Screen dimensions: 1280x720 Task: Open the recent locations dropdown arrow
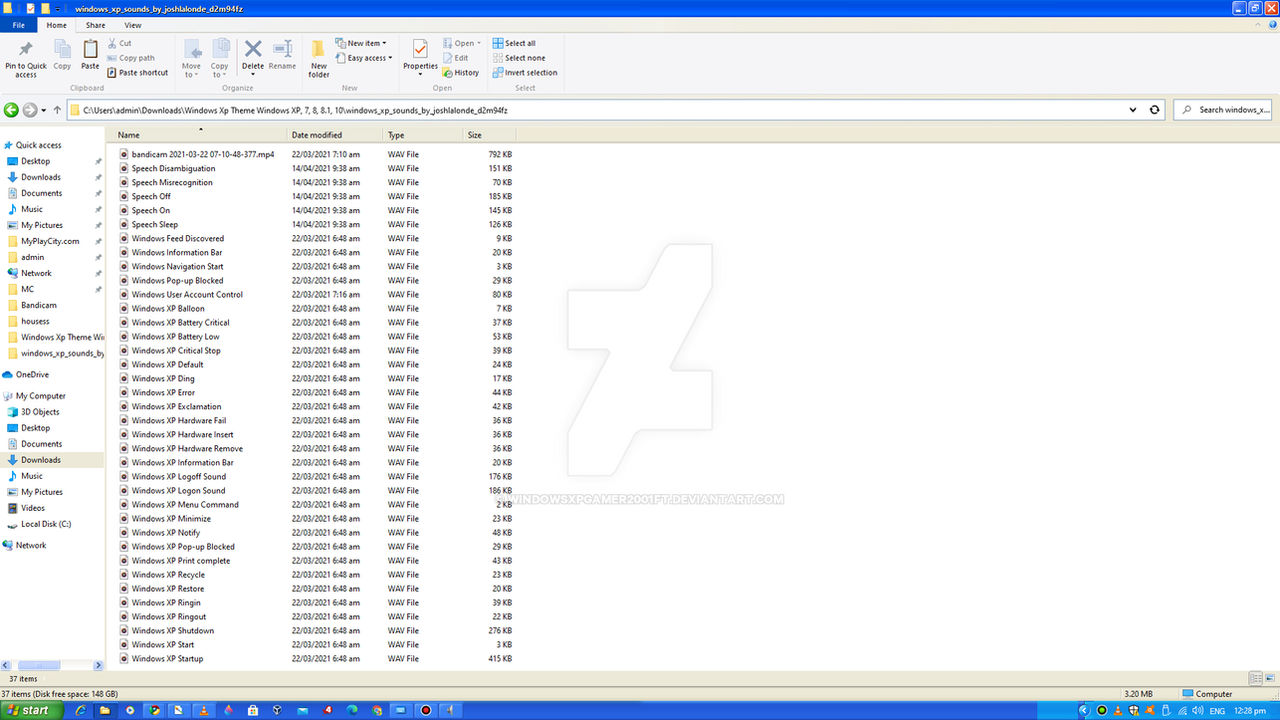pos(44,110)
